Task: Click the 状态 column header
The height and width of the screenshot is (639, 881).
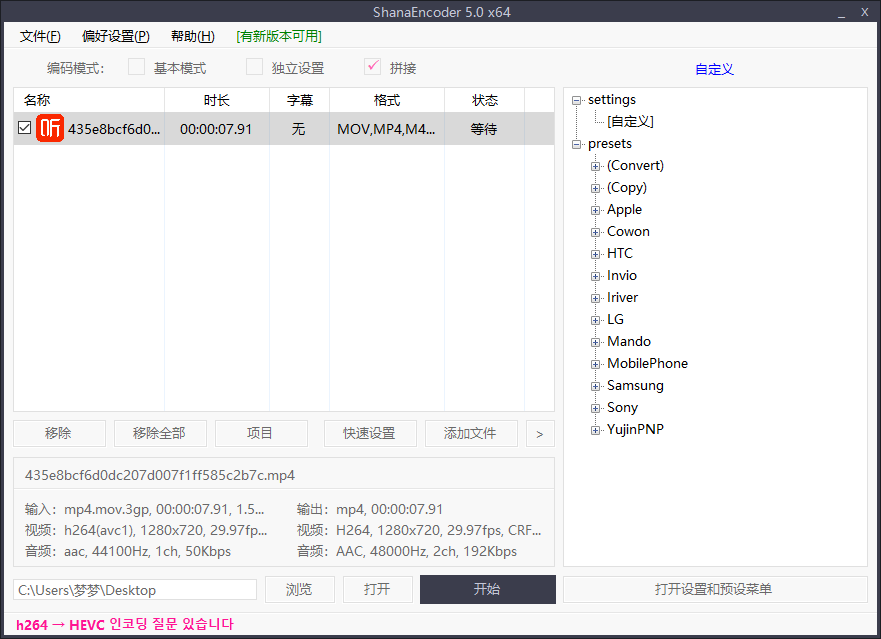Action: point(484,100)
